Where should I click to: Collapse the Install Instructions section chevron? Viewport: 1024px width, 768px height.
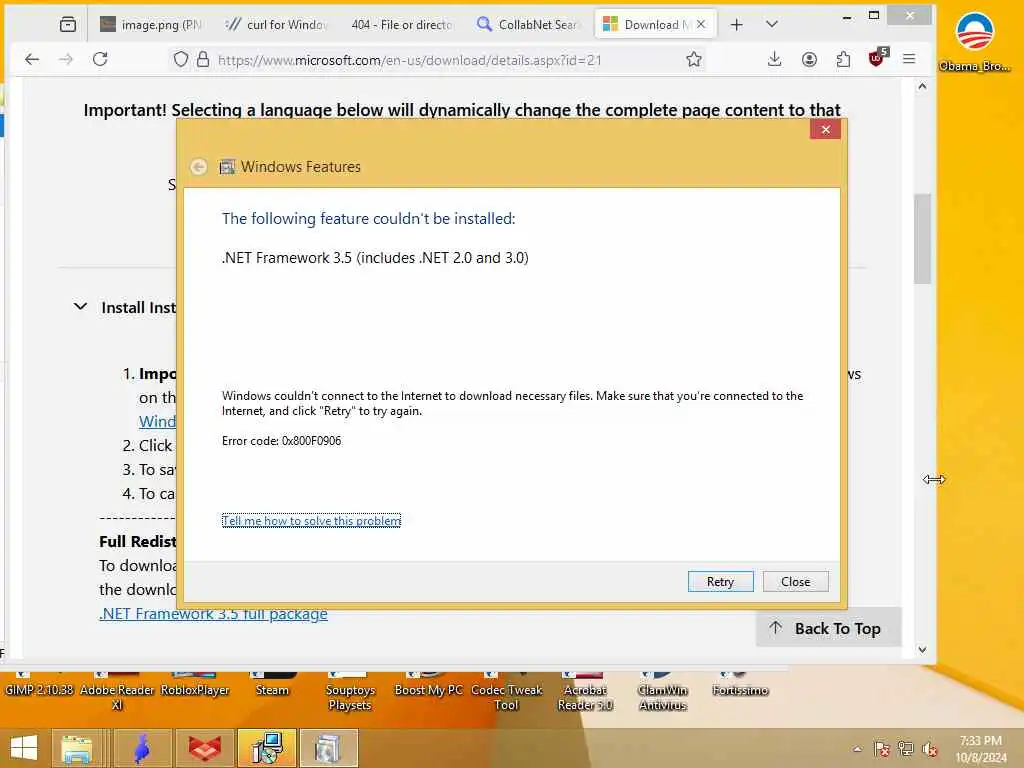point(80,306)
